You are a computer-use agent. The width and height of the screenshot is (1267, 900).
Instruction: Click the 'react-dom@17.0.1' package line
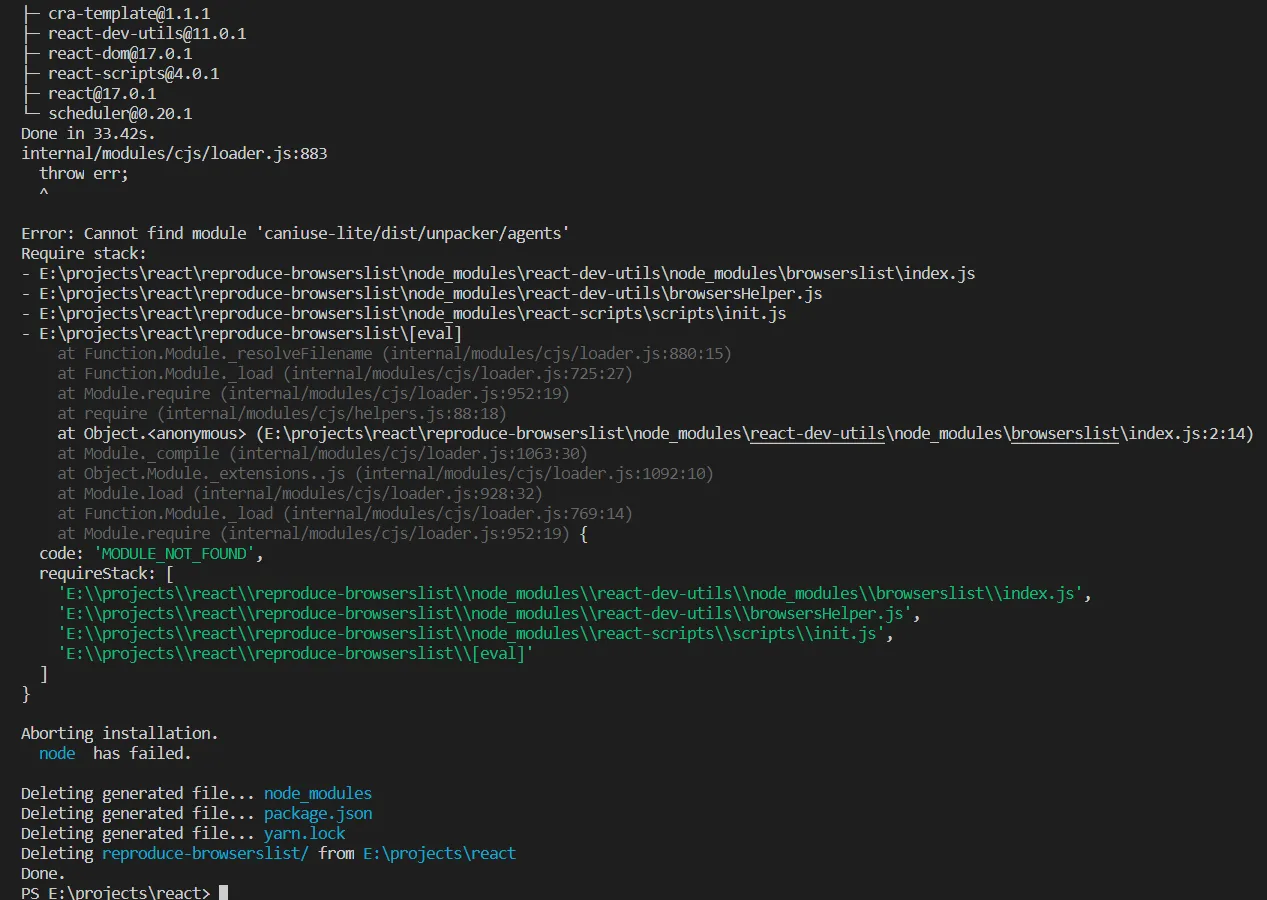[120, 54]
